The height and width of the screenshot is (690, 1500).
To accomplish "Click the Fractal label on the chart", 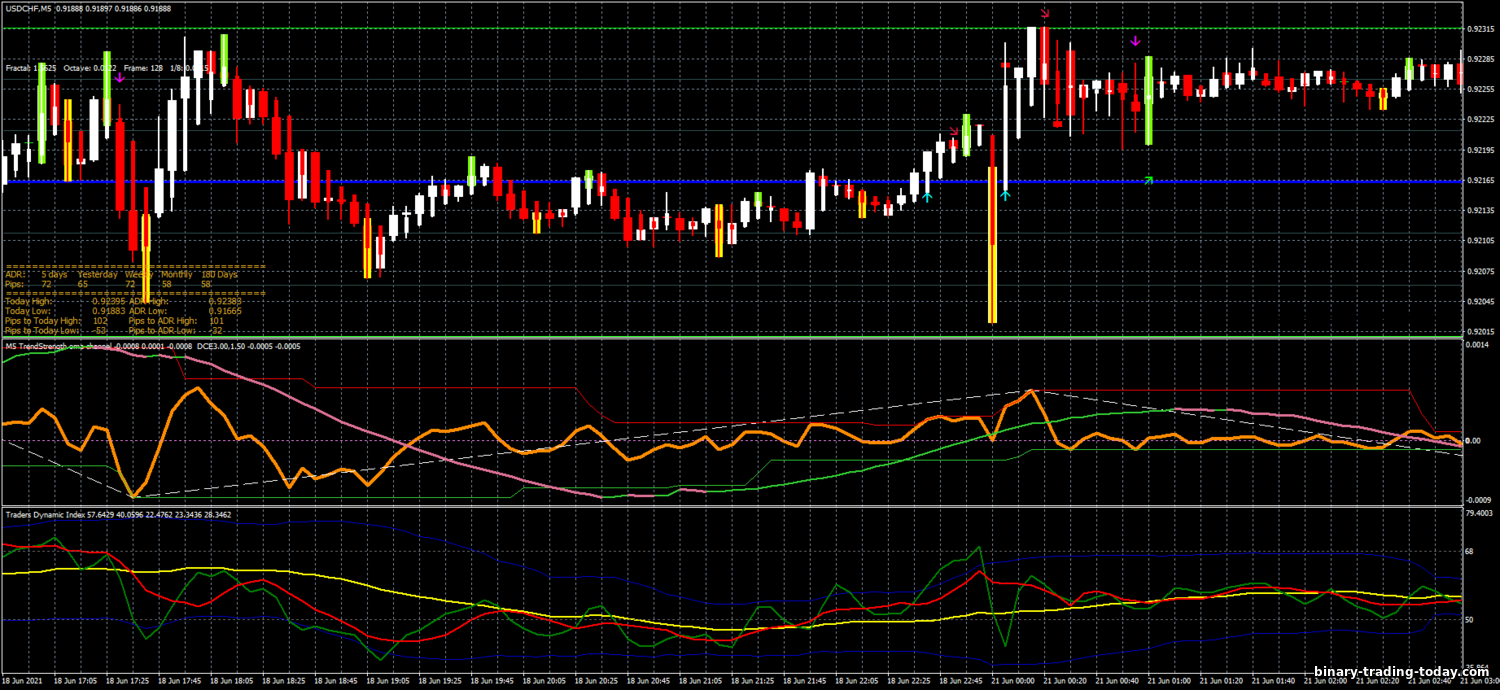I will point(31,68).
